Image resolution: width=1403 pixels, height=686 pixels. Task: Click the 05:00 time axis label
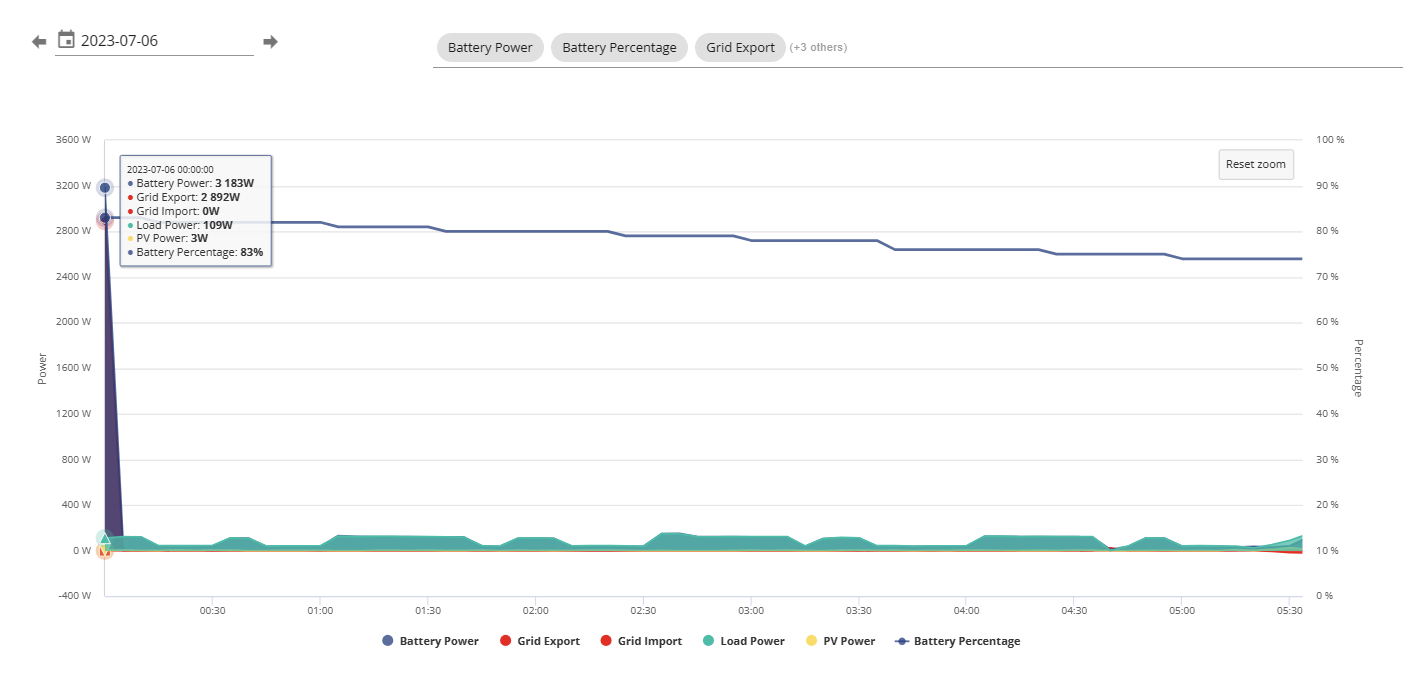click(x=1182, y=609)
